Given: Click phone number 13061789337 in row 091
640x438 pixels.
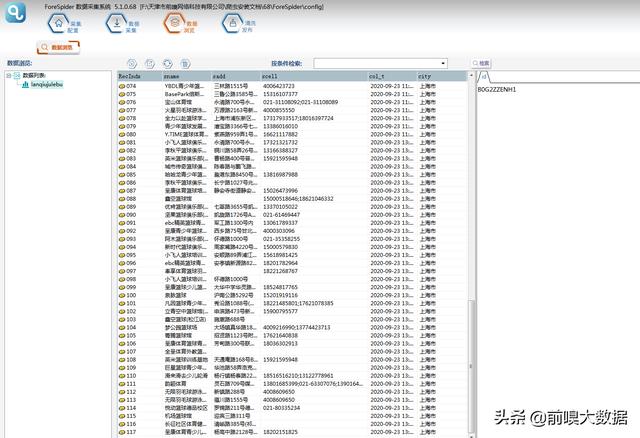Looking at the screenshot, I should click(280, 223).
